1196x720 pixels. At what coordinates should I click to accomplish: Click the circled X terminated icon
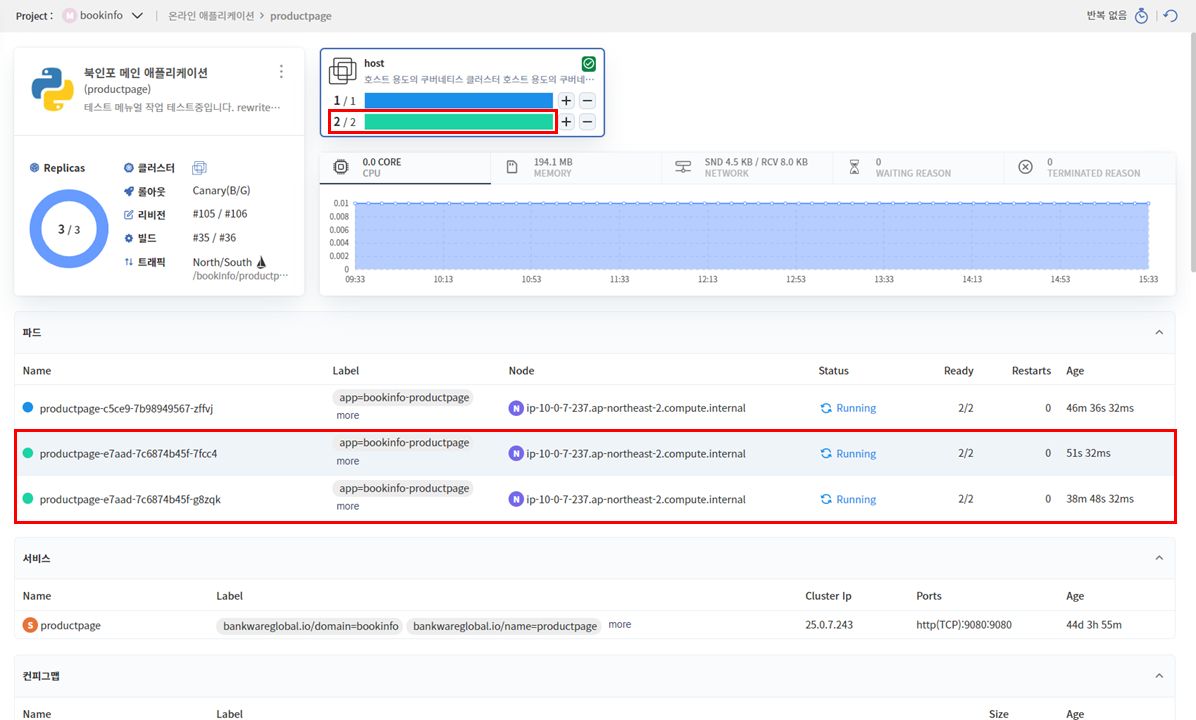click(x=1025, y=167)
